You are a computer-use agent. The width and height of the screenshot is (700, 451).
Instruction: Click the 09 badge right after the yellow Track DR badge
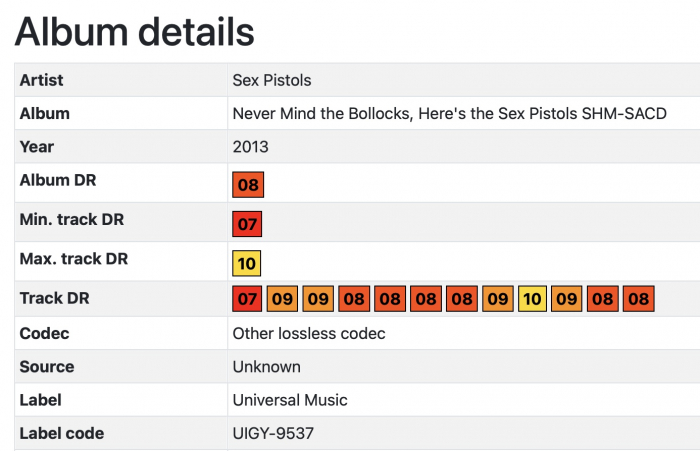568,298
